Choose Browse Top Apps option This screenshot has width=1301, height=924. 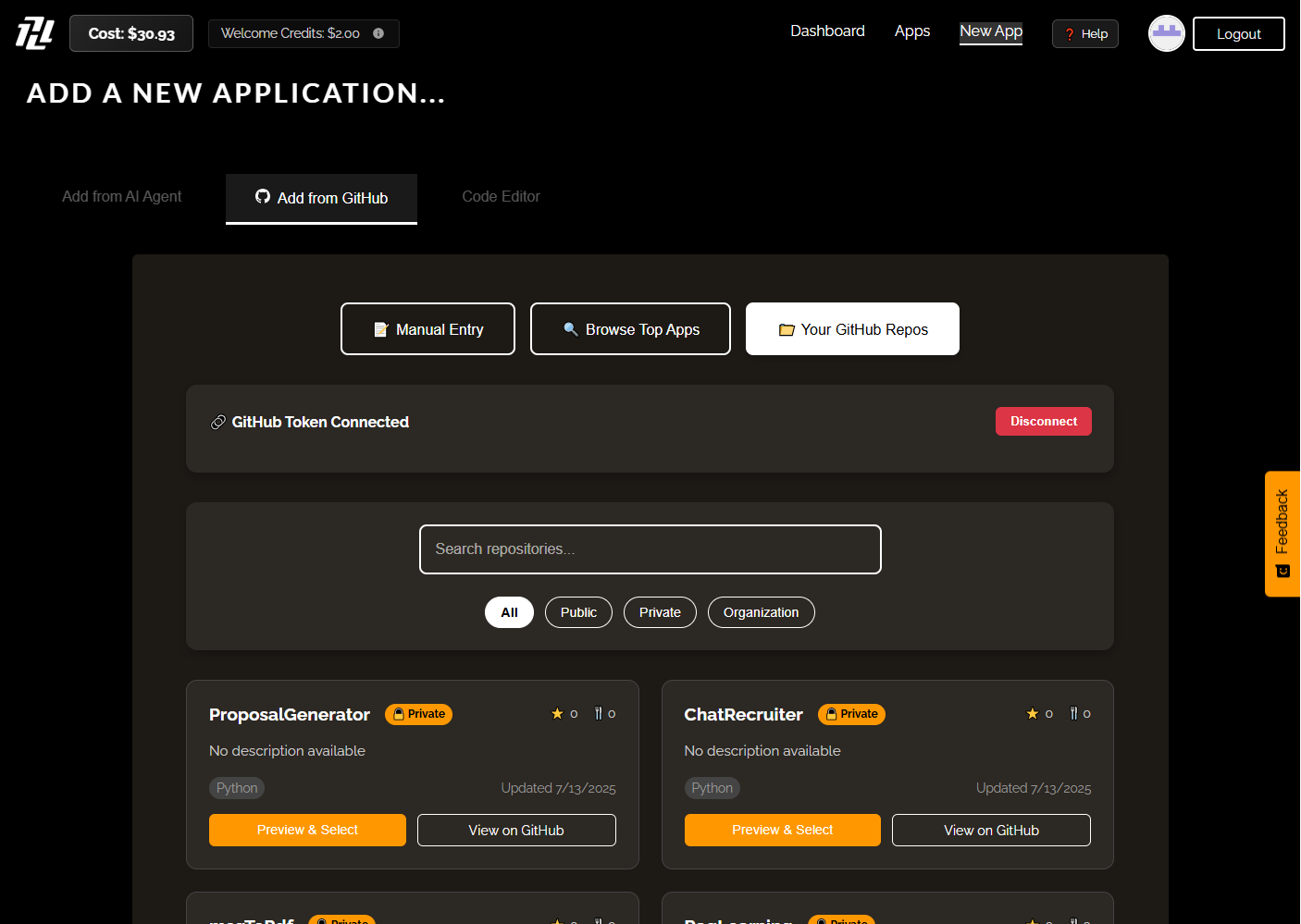point(630,329)
